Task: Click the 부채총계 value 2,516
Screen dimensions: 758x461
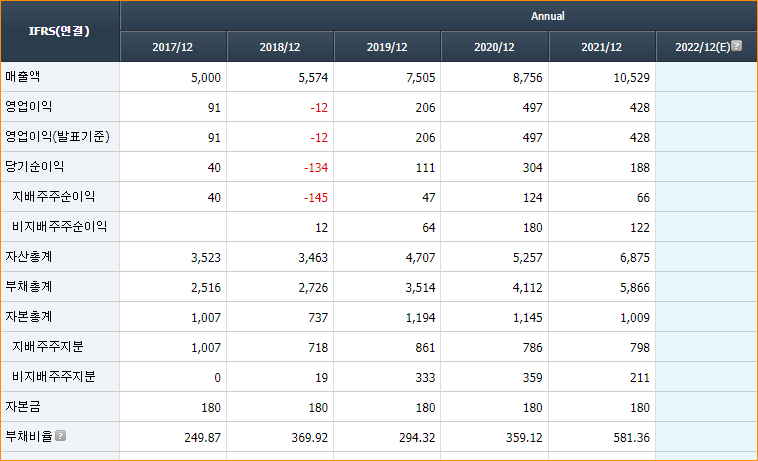Action: pyautogui.click(x=206, y=288)
